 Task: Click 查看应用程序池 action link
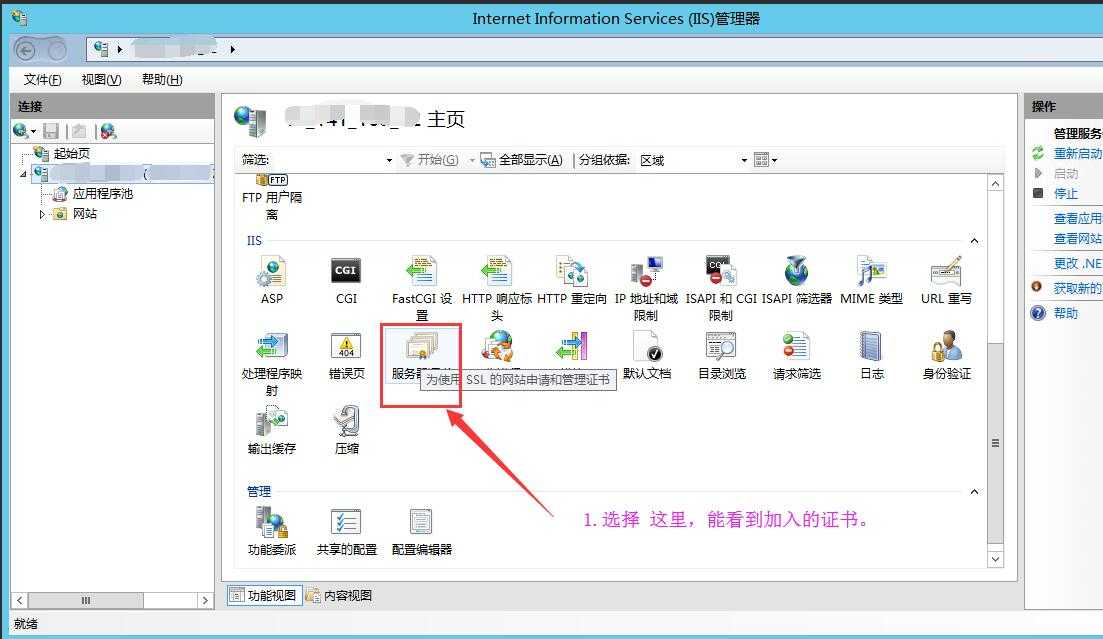[1078, 219]
